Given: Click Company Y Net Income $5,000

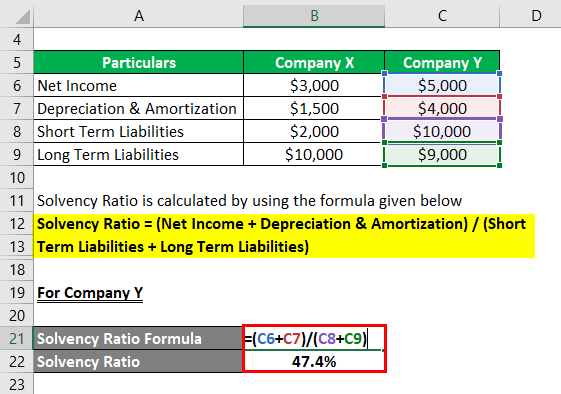Looking at the screenshot, I should (442, 86).
